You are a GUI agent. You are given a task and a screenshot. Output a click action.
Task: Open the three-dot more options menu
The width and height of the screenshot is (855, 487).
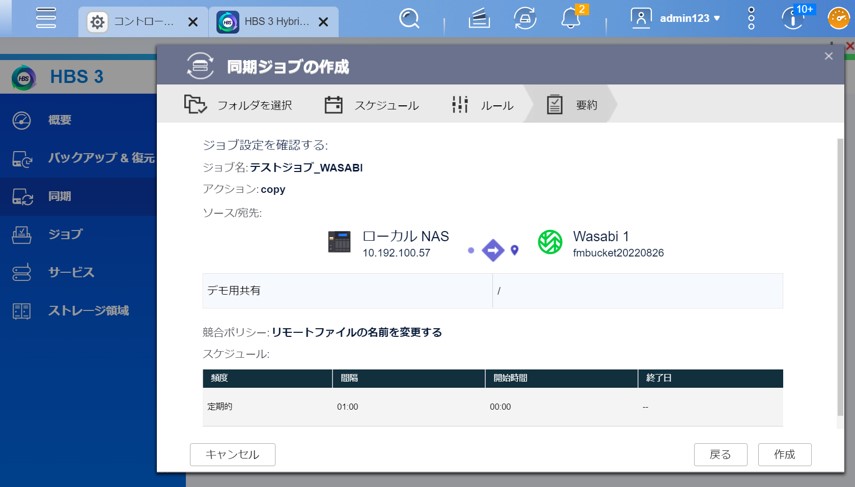(751, 18)
